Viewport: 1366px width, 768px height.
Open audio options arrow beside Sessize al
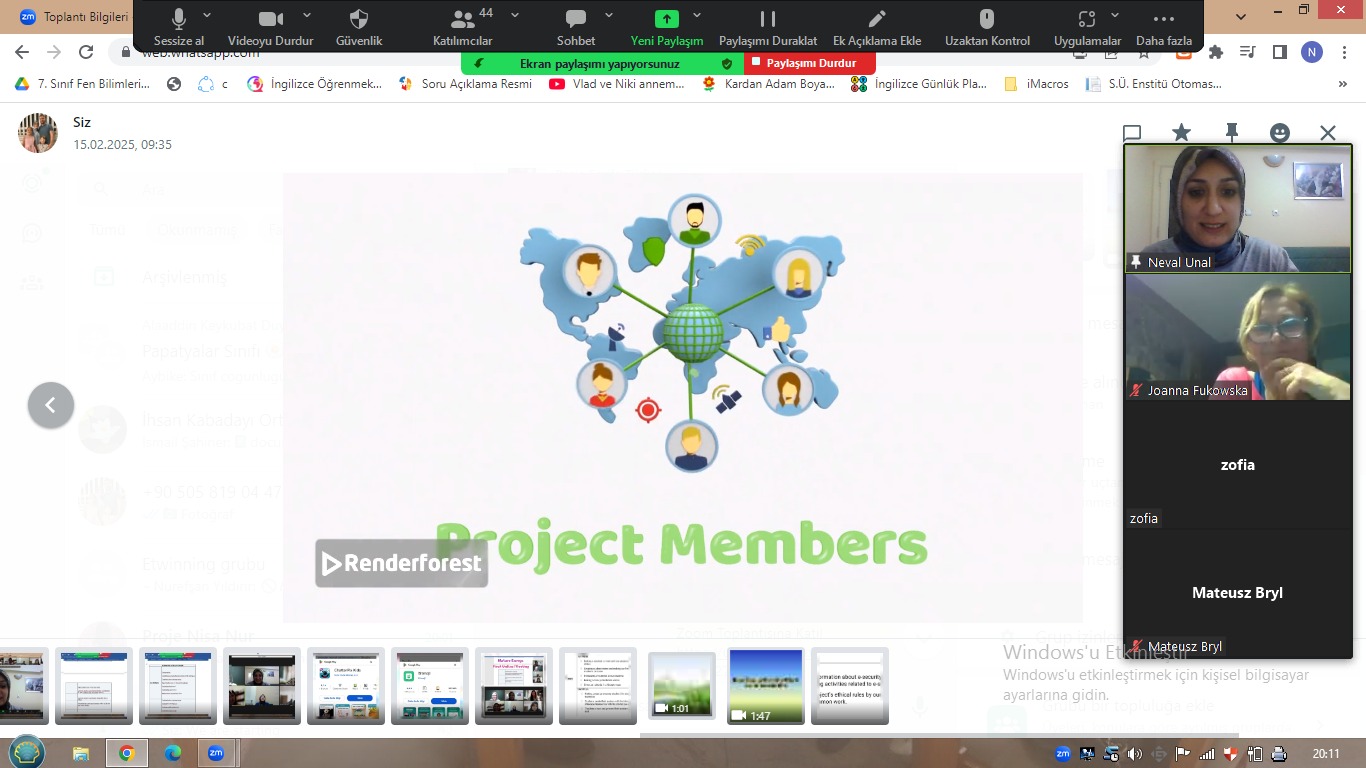207,15
